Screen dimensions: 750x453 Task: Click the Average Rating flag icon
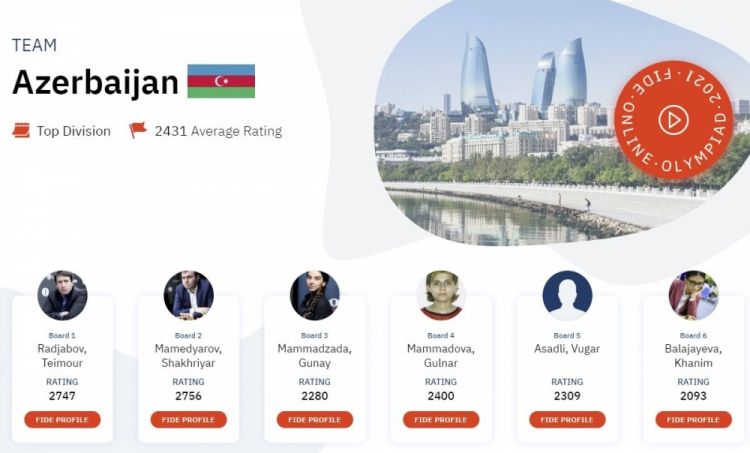pyautogui.click(x=138, y=131)
